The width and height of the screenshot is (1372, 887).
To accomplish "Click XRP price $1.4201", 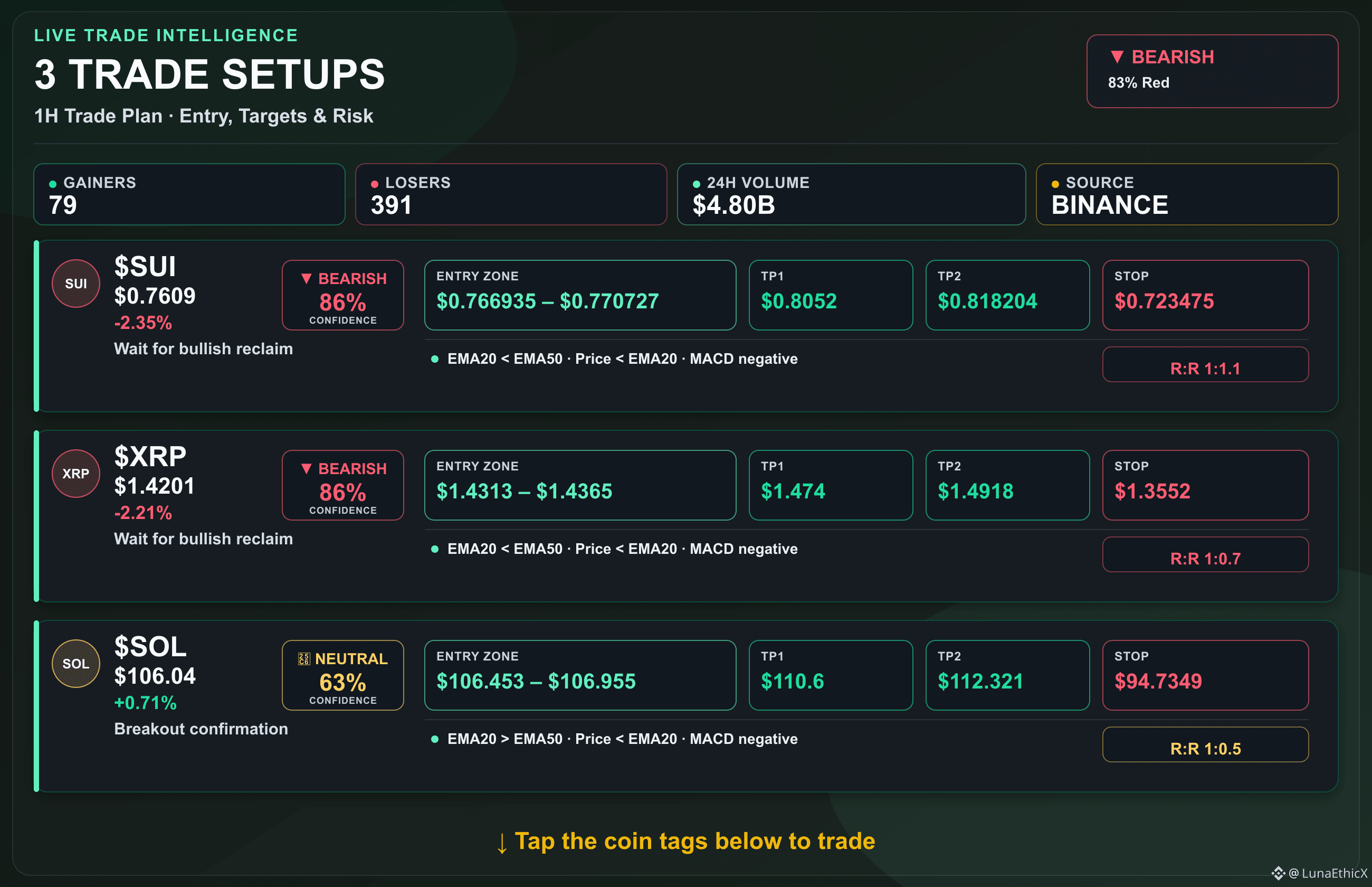I will click(154, 486).
